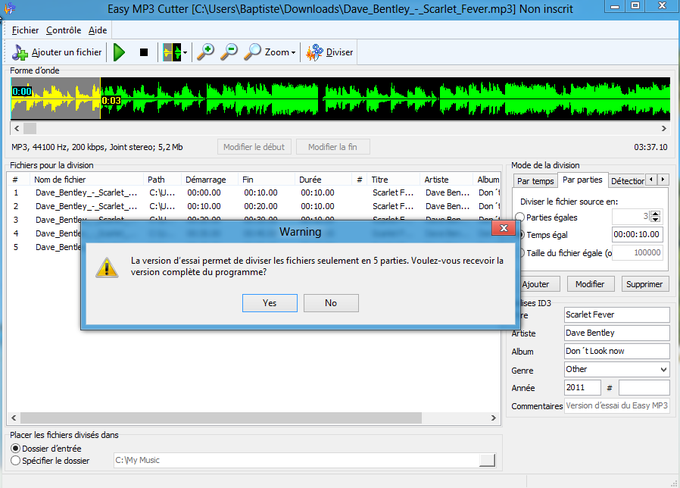Click the 0:00 marker on the waveform
680x488 pixels.
(22, 92)
